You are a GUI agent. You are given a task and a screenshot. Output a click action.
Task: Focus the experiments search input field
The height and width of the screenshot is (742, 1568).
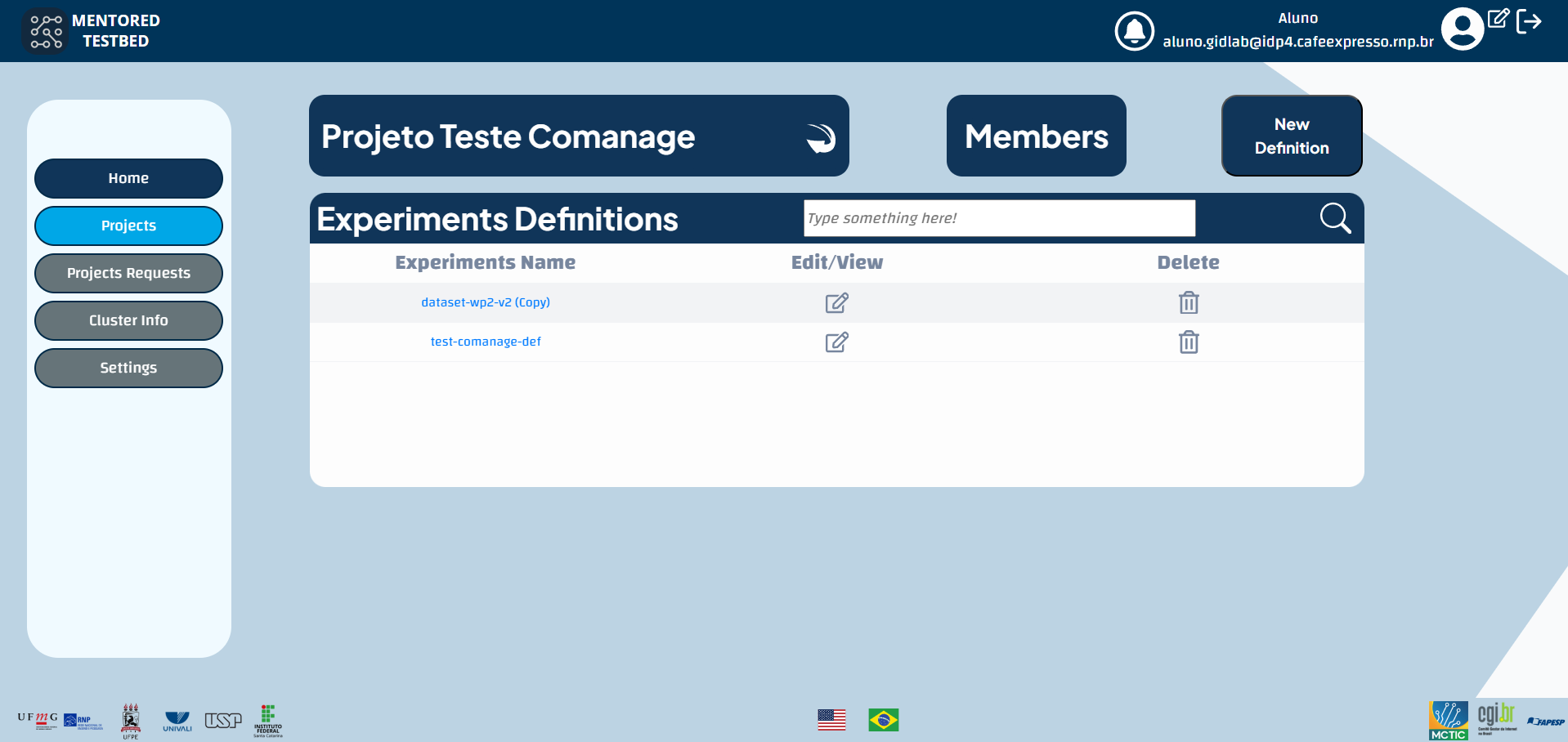pyautogui.click(x=999, y=218)
